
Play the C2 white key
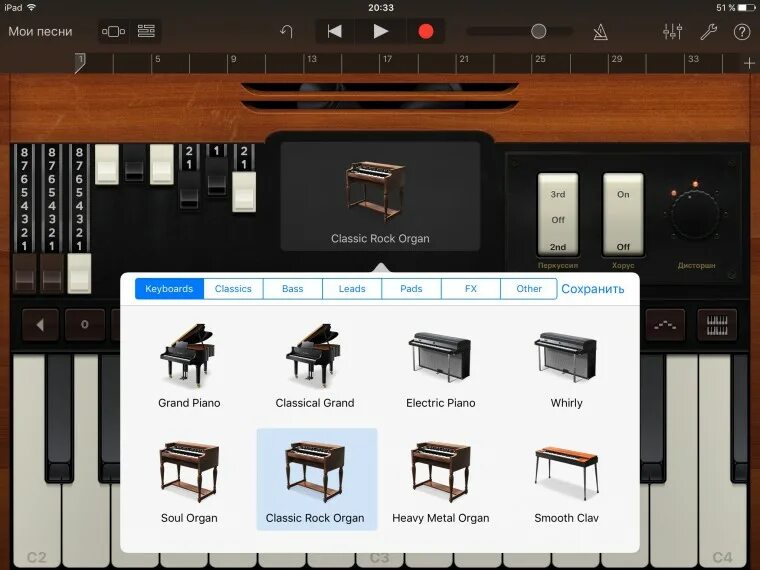point(36,526)
